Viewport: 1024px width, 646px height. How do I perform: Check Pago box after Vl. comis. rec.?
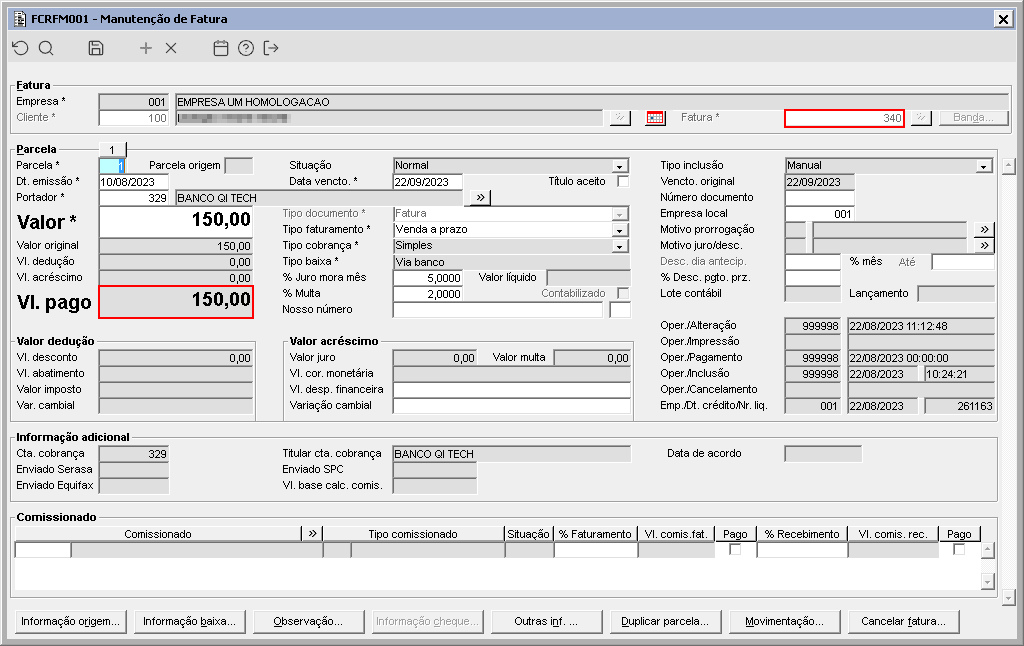pos(958,549)
